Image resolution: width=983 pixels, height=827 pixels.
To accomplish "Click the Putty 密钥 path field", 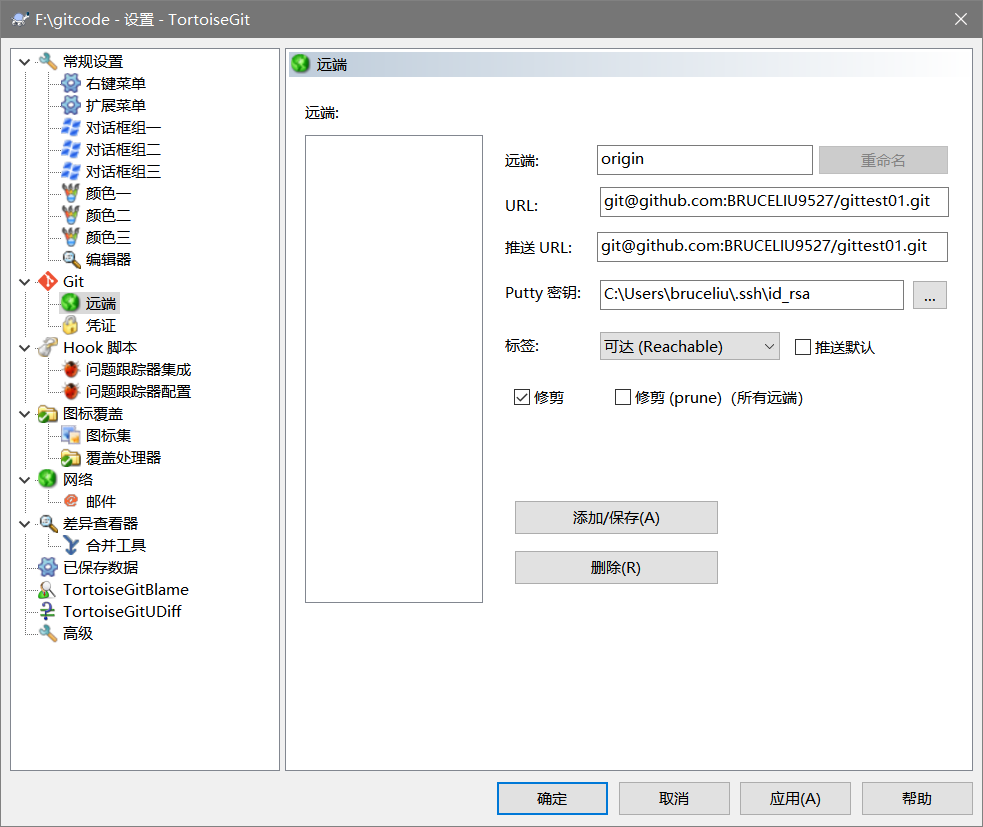I will 752,295.
